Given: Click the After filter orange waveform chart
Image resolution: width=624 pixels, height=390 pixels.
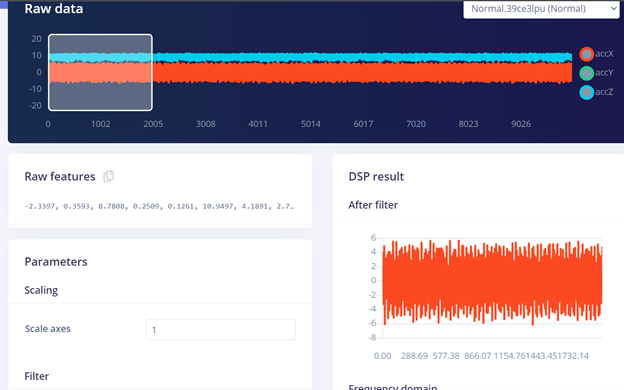Looking at the screenshot, I should pyautogui.click(x=492, y=283).
